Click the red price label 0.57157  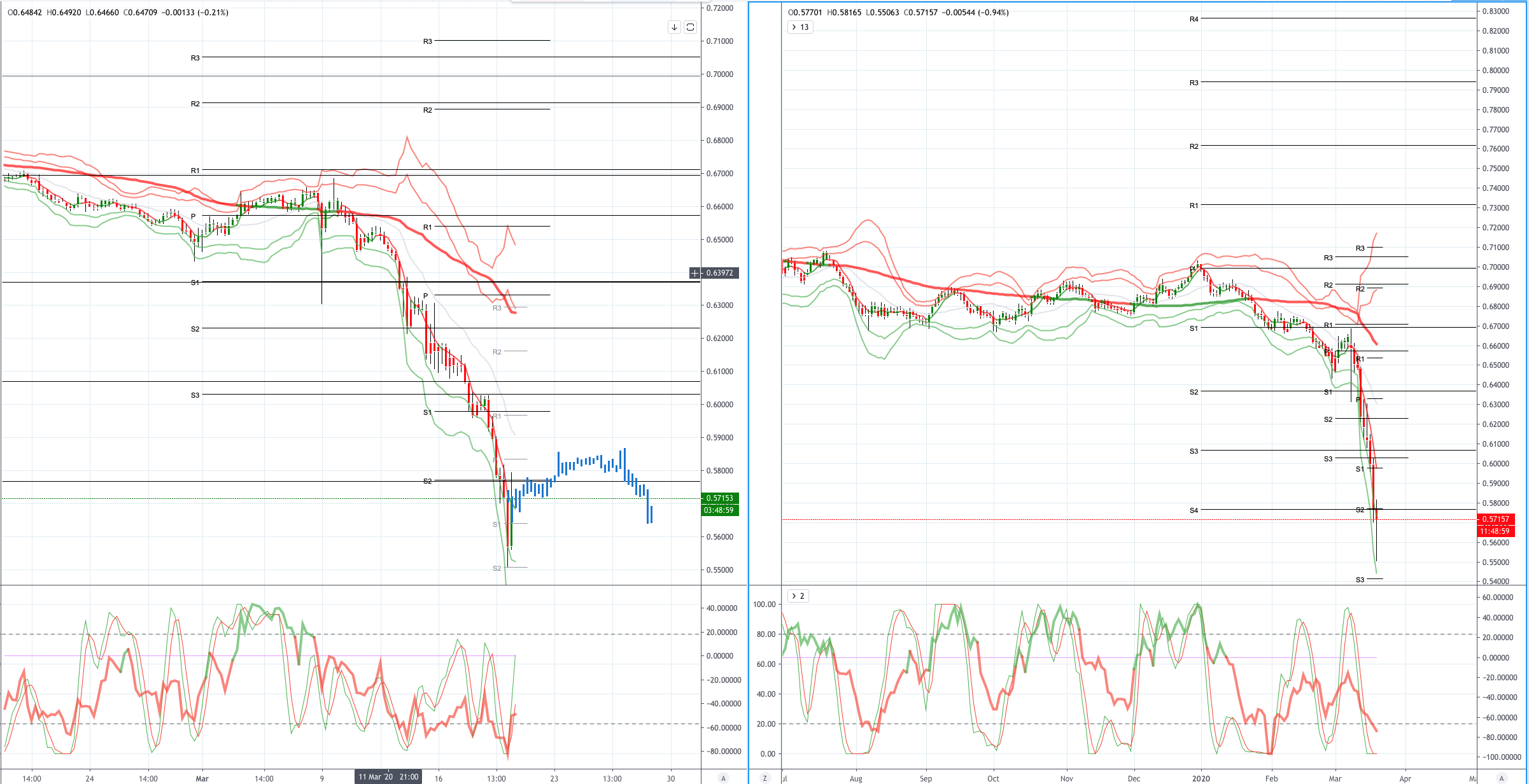1495,519
